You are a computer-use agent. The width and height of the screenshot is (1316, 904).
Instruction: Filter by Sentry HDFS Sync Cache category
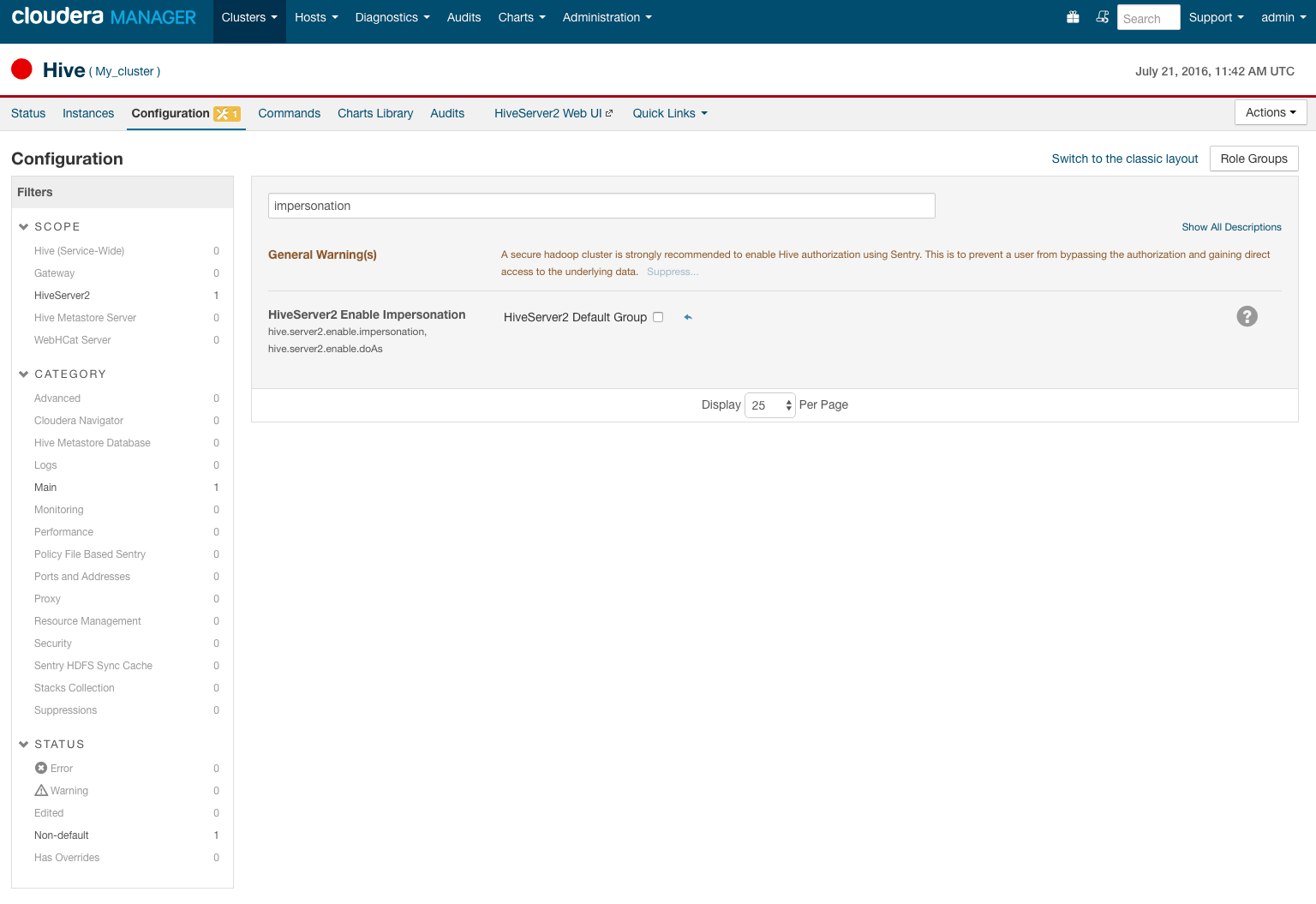click(125, 666)
